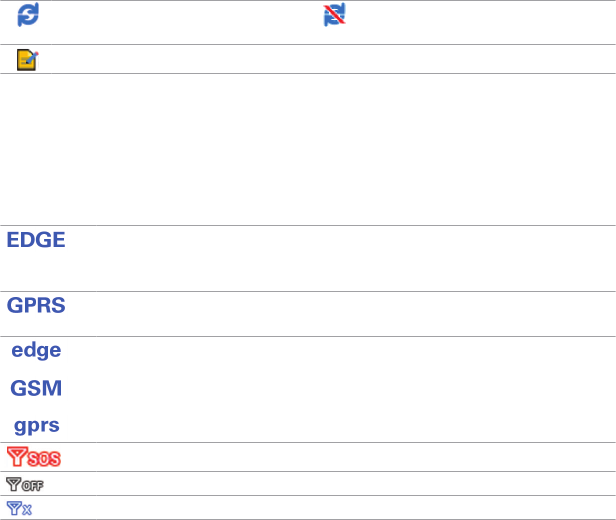Select the lowercase gprs network icon

click(36, 425)
